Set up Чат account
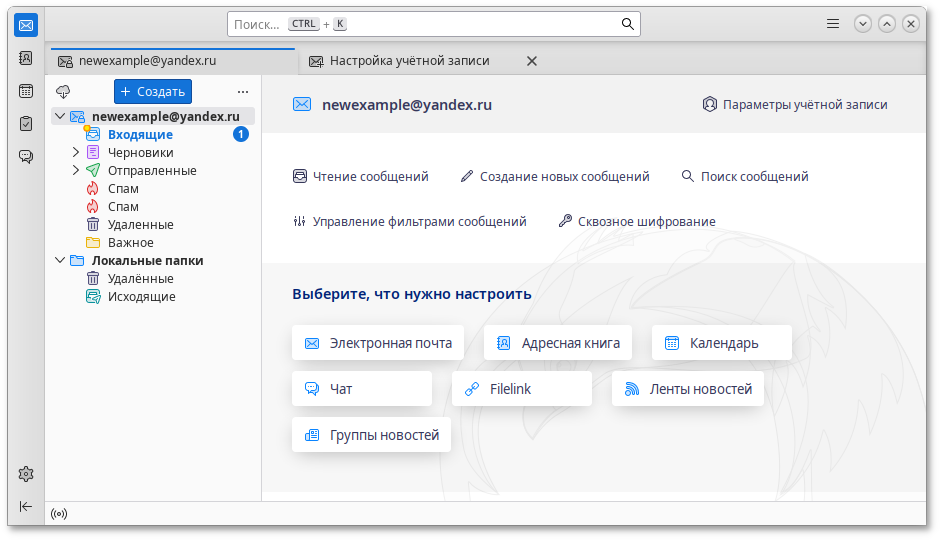 tap(362, 389)
